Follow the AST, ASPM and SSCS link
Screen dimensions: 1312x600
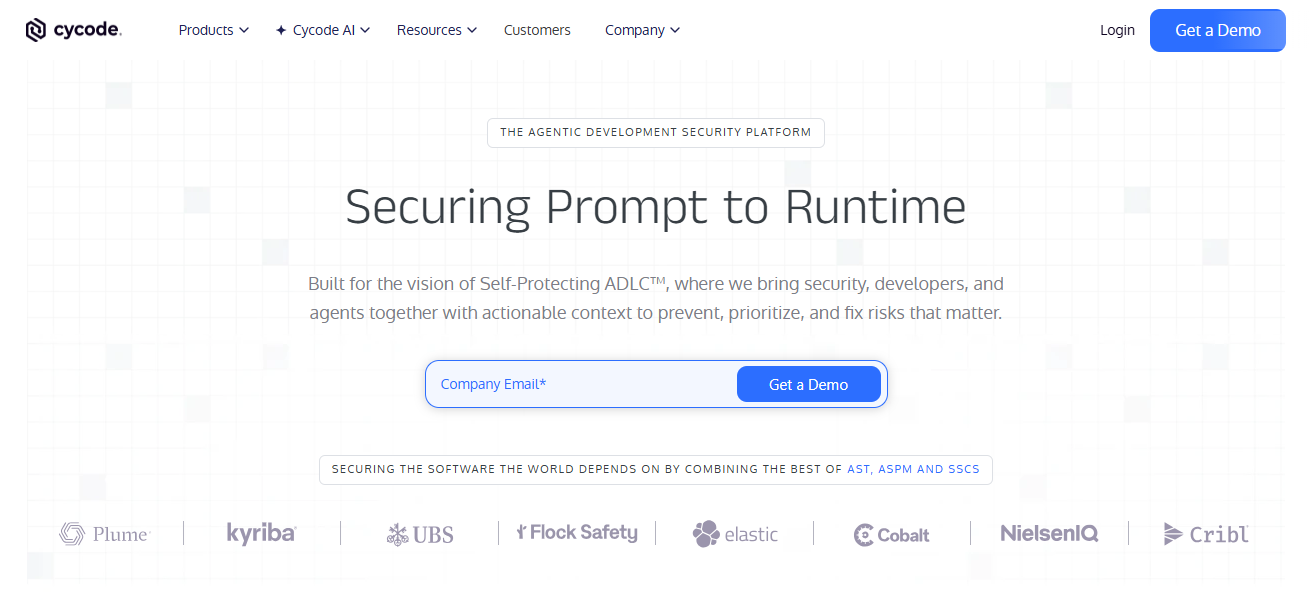(x=913, y=469)
